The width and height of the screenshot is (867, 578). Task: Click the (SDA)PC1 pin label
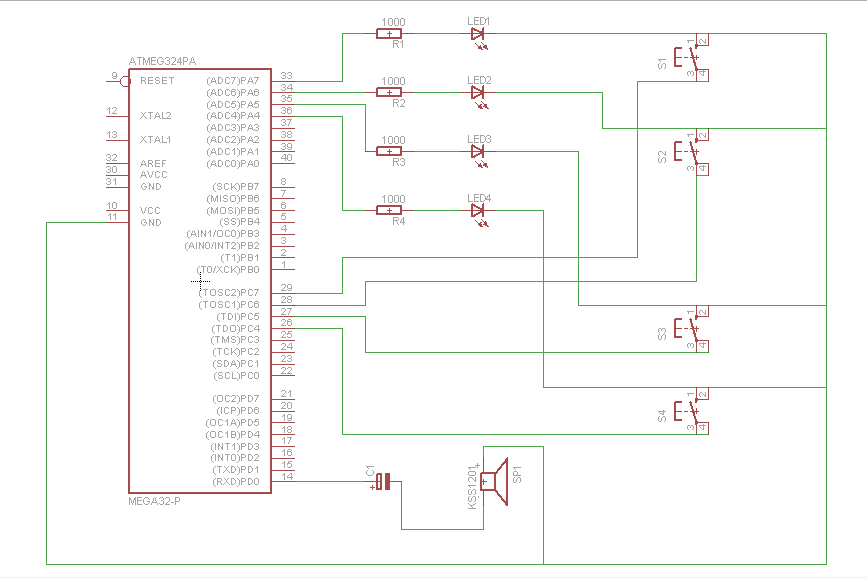[236, 364]
